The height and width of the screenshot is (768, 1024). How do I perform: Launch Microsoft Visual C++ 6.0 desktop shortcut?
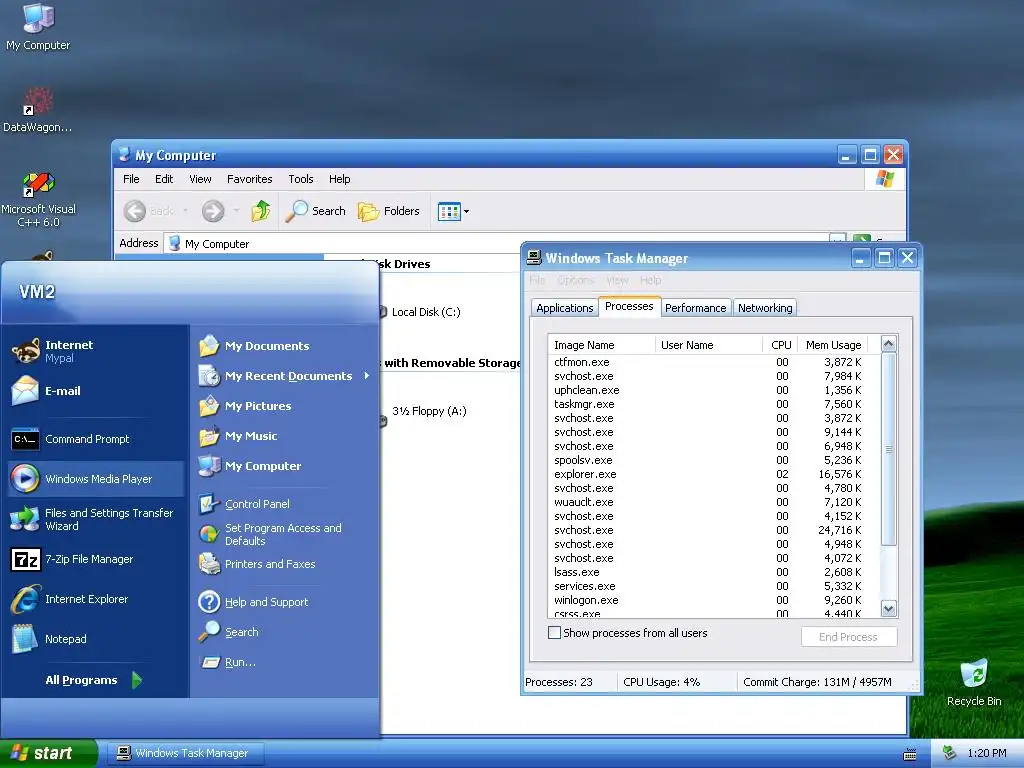pos(38,200)
